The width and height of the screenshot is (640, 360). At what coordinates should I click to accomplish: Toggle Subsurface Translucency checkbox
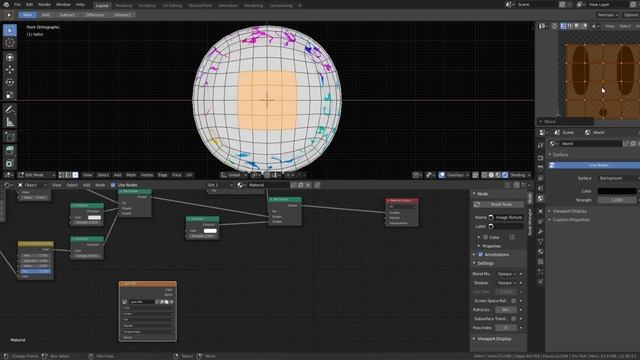click(513, 319)
